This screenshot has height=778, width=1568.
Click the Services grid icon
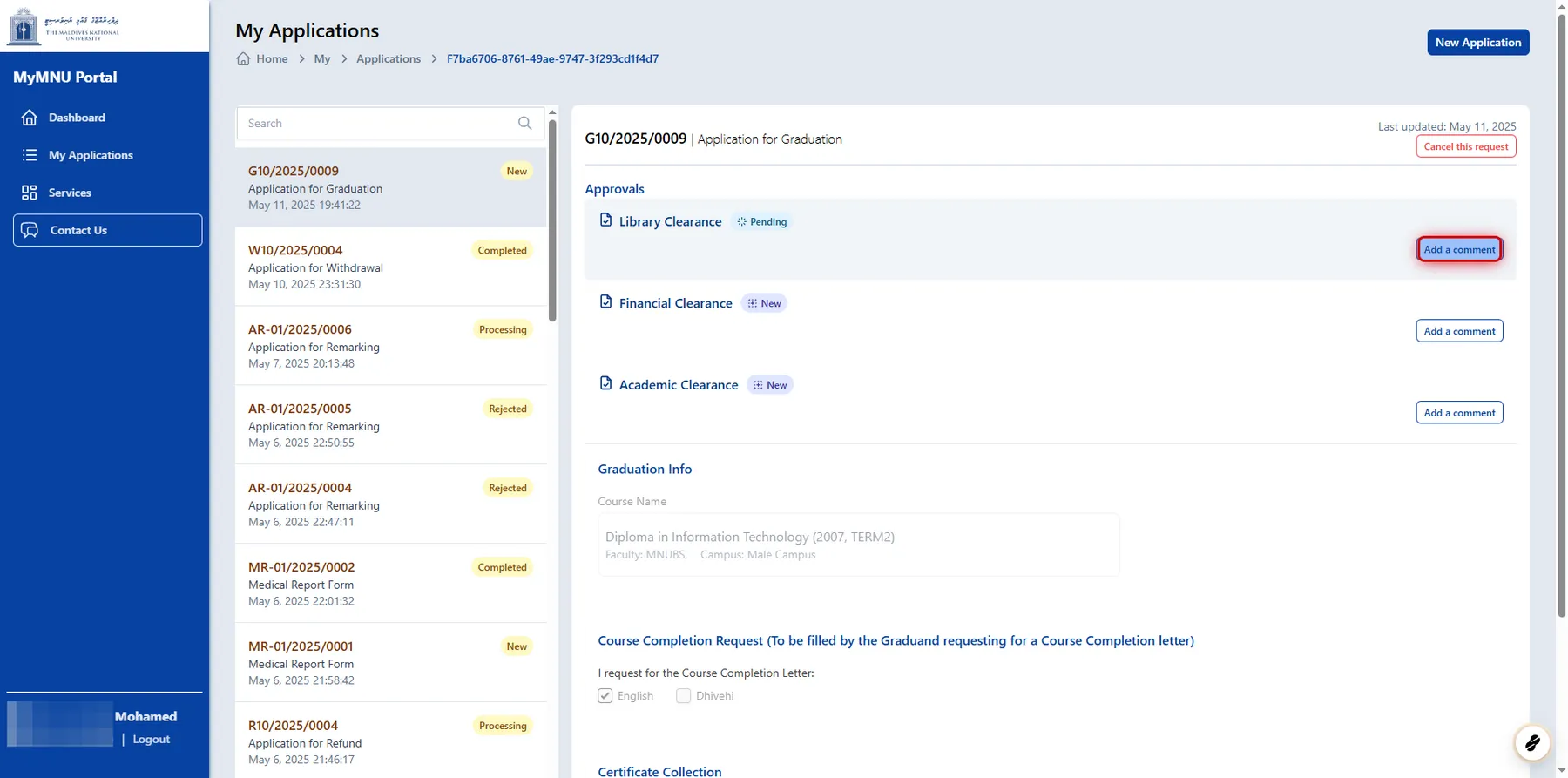pyautogui.click(x=30, y=193)
